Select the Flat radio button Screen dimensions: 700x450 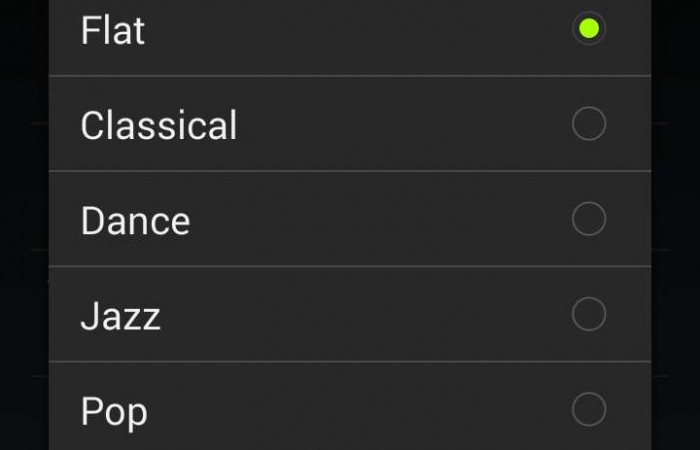(x=588, y=28)
